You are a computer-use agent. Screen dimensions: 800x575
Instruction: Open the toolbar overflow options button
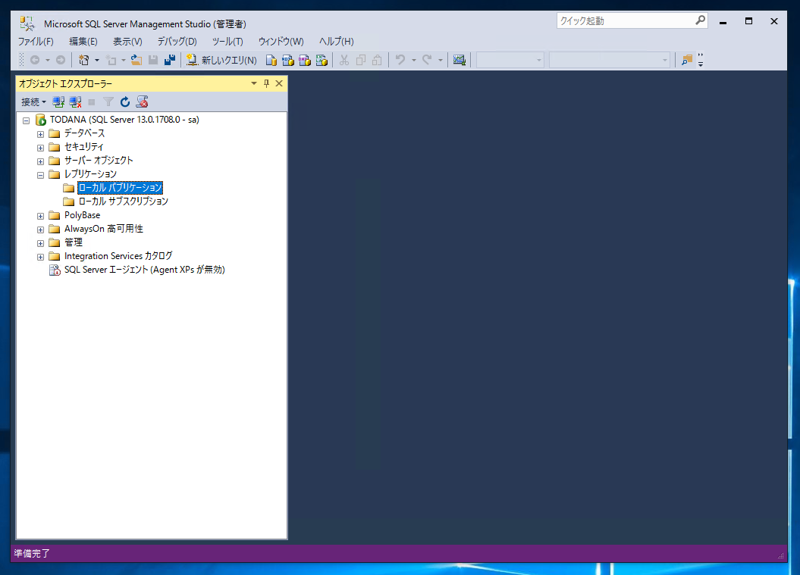pos(701,60)
